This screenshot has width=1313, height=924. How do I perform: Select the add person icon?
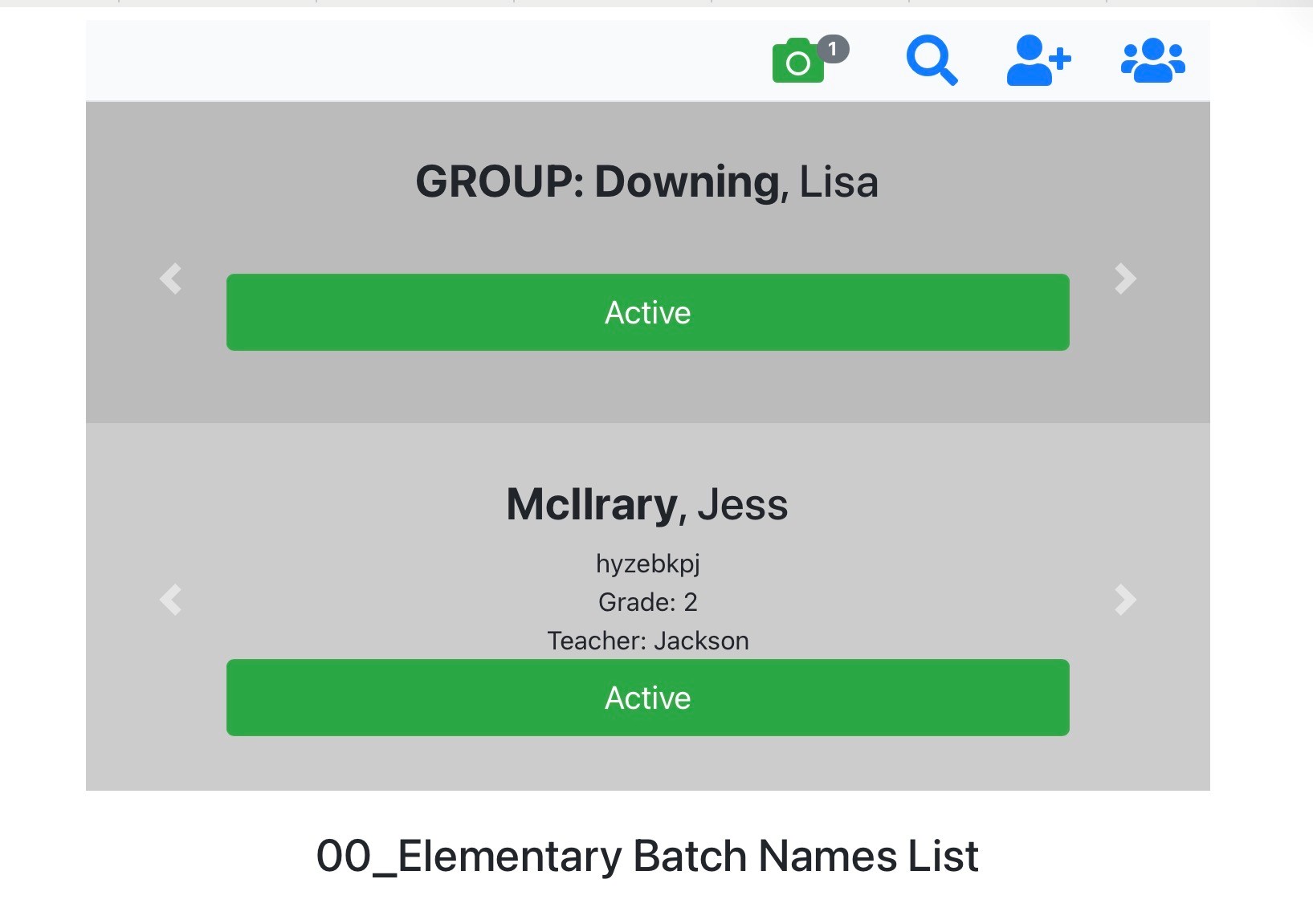click(x=1038, y=61)
